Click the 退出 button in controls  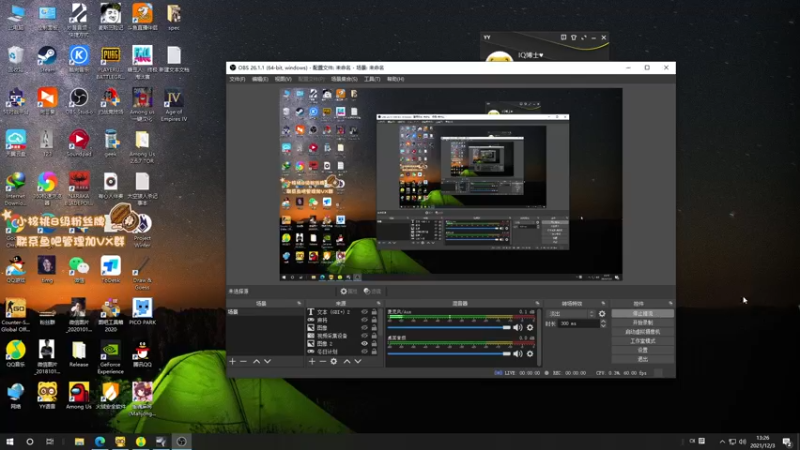point(642,359)
